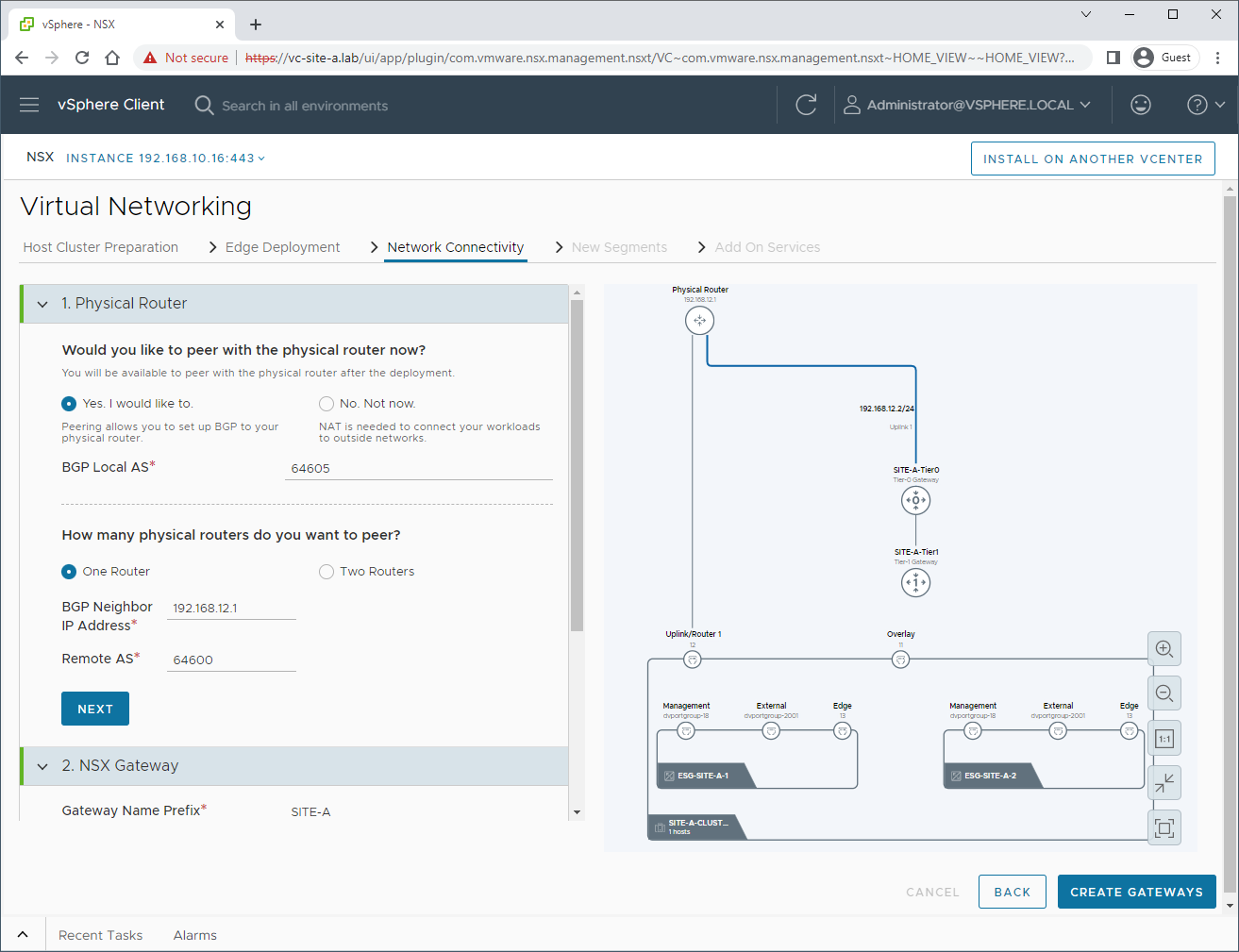This screenshot has height=952, width=1239.
Task: Expand the bottom Recent Tasks panel
Action: (23, 935)
